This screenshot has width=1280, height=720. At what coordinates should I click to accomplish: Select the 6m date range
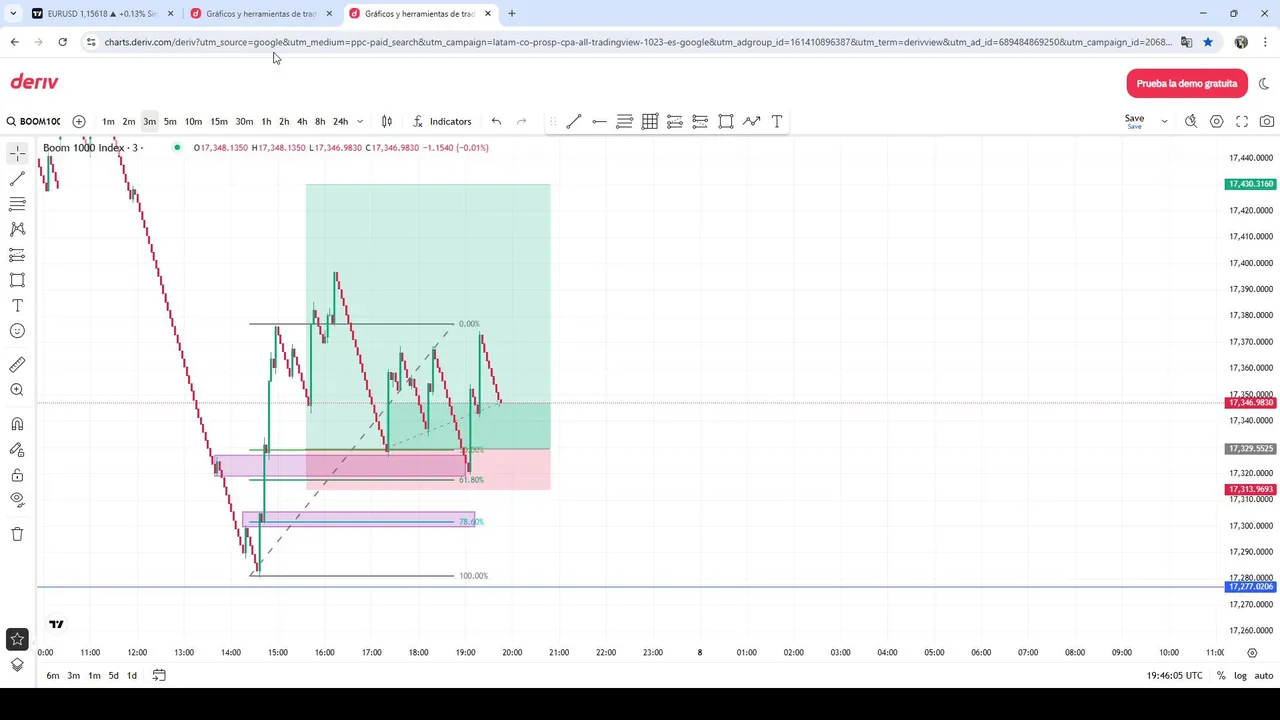[x=52, y=676]
